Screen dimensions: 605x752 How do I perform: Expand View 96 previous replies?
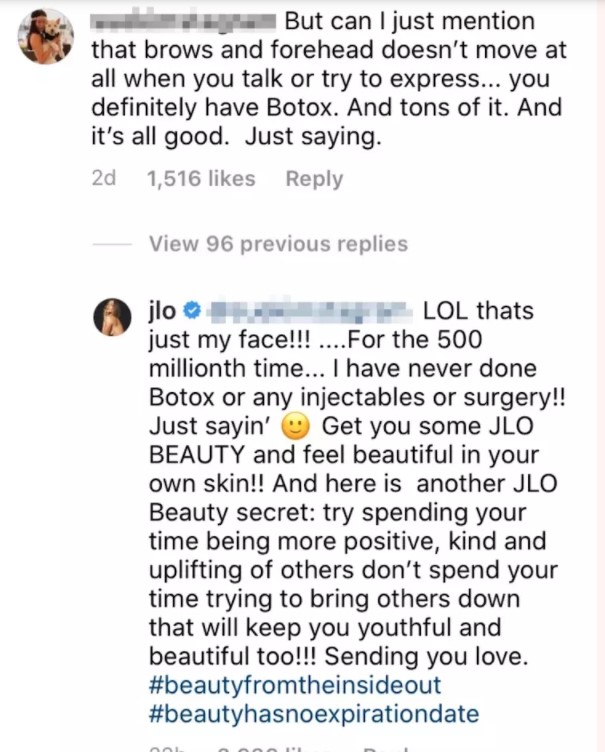[278, 244]
